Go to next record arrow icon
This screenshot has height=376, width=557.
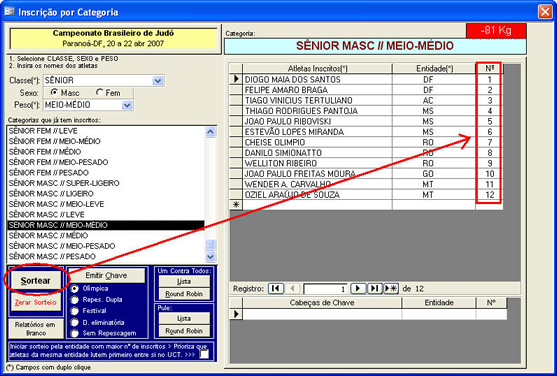coord(358,289)
